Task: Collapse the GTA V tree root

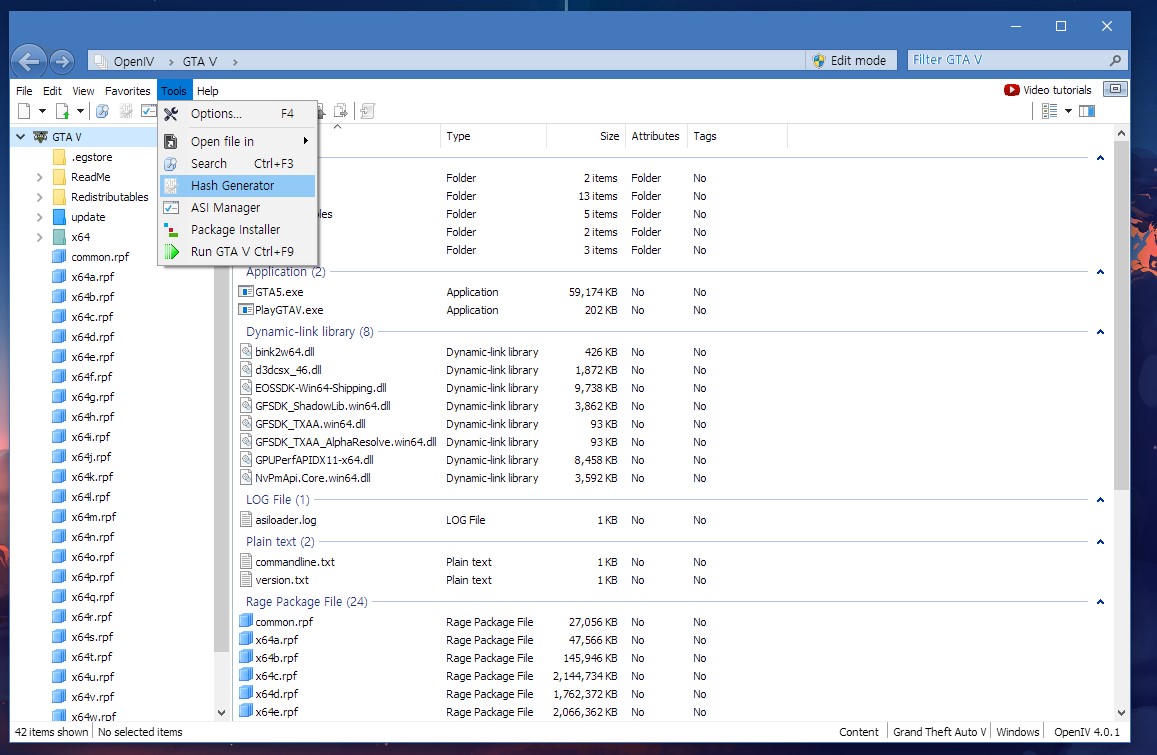Action: (21, 137)
